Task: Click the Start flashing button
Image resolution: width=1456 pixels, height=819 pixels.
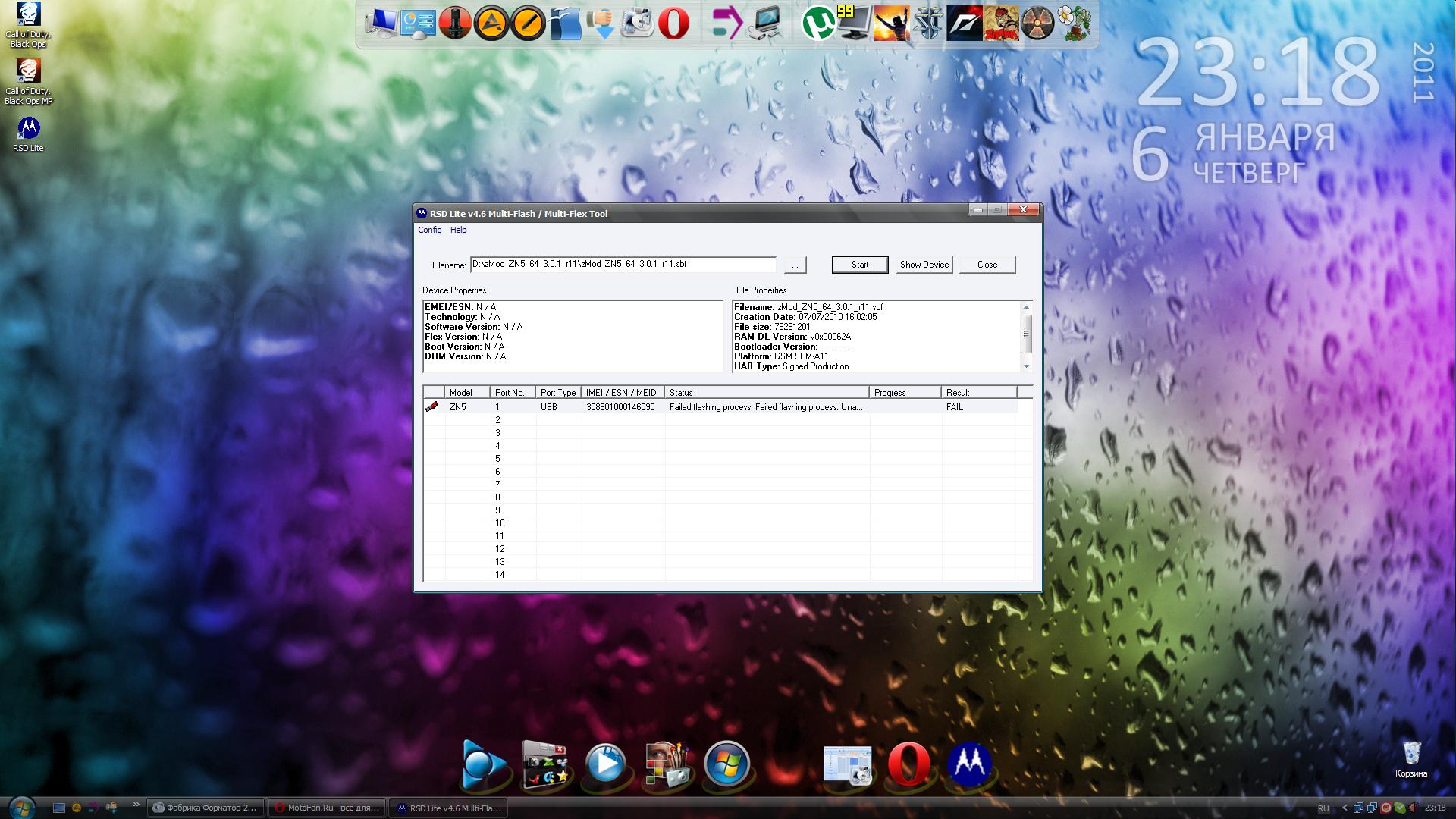Action: [860, 265]
